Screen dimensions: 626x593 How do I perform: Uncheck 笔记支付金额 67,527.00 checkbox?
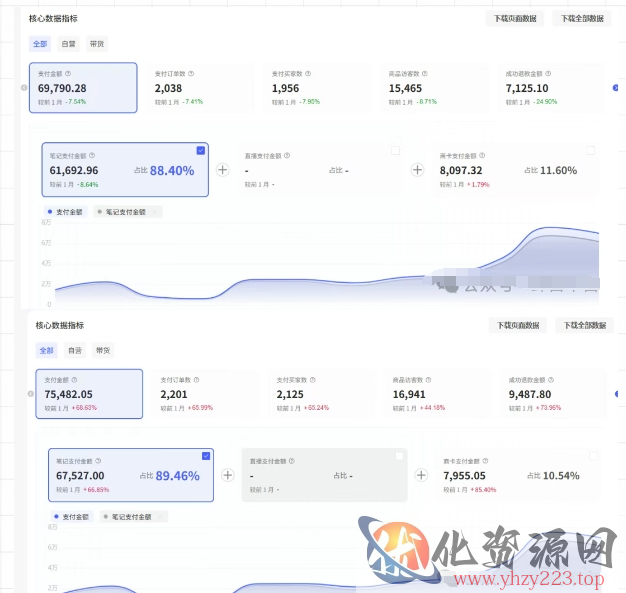[206, 456]
